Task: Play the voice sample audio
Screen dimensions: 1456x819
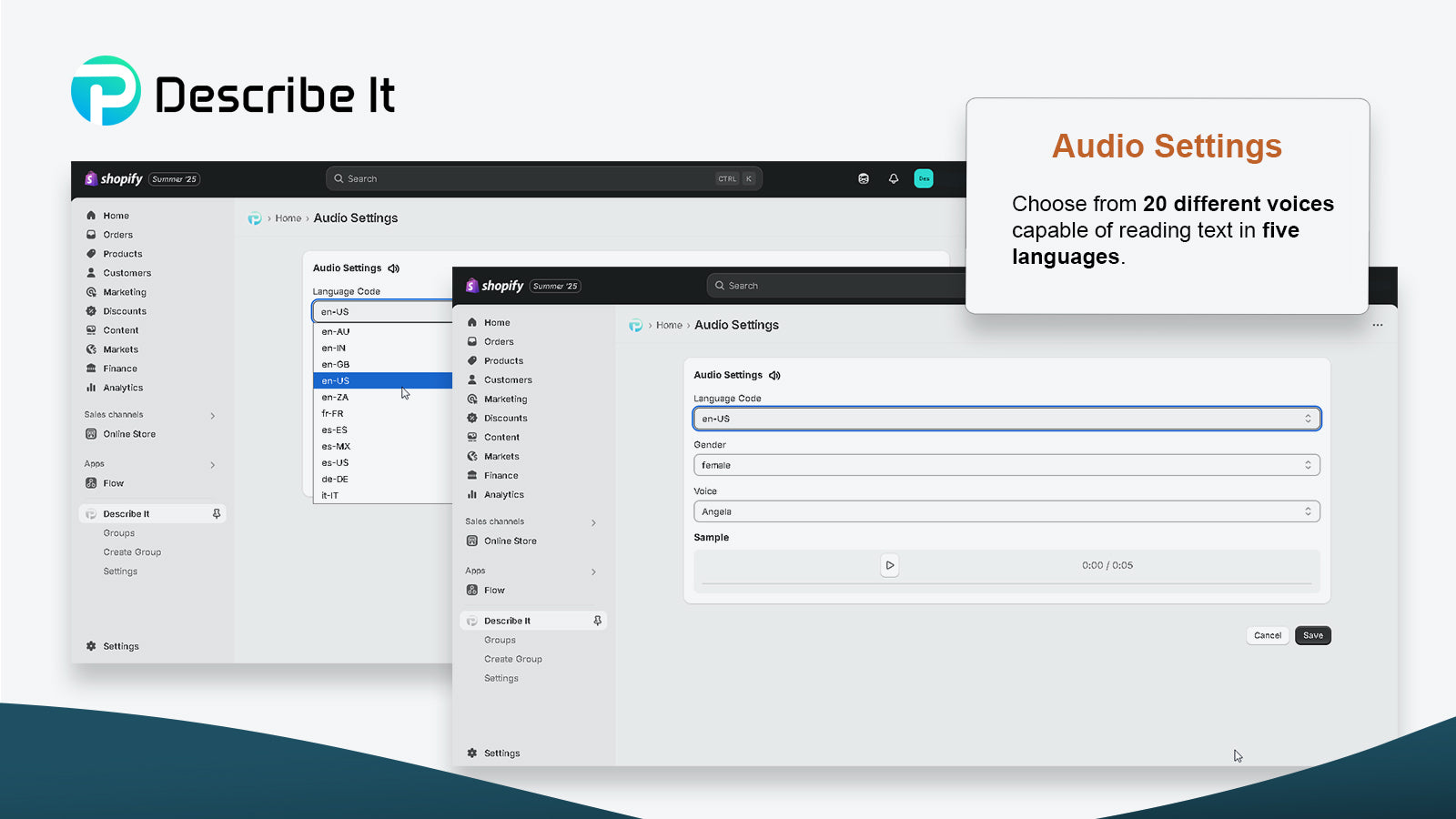Action: [x=890, y=565]
